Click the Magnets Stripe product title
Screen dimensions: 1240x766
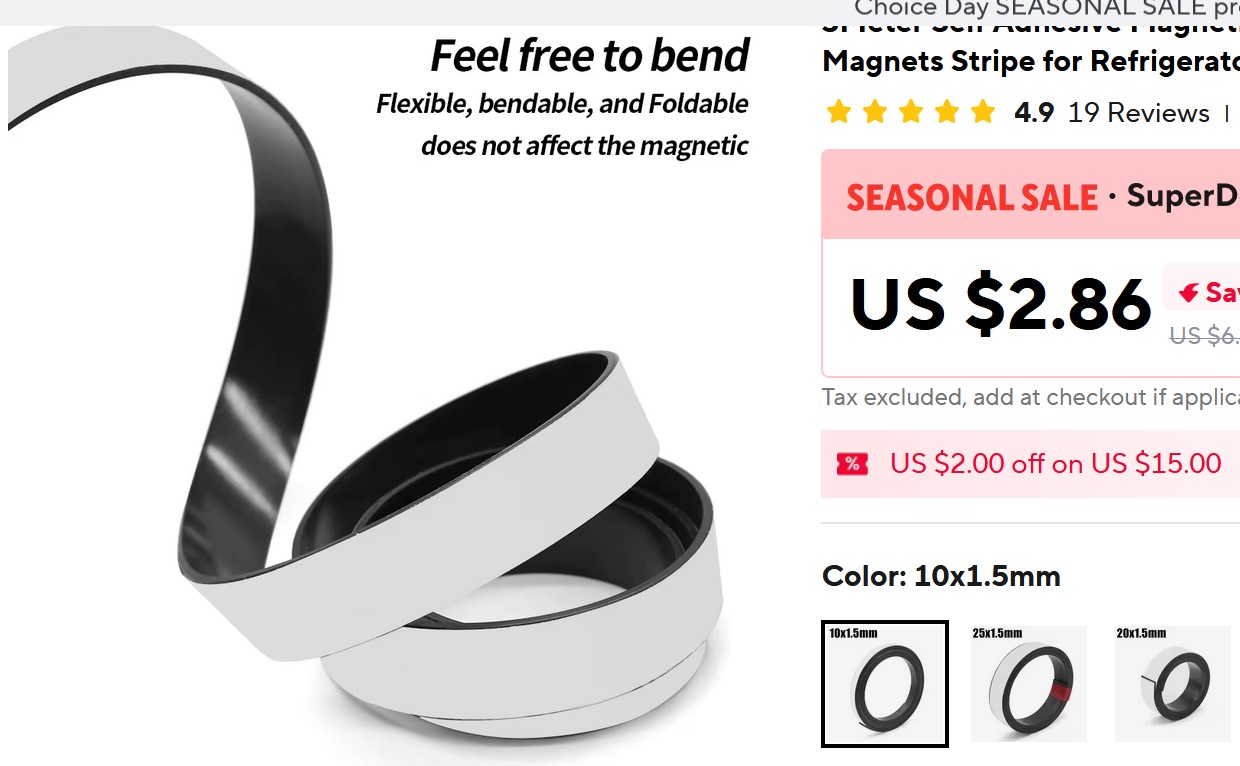(x=1031, y=61)
